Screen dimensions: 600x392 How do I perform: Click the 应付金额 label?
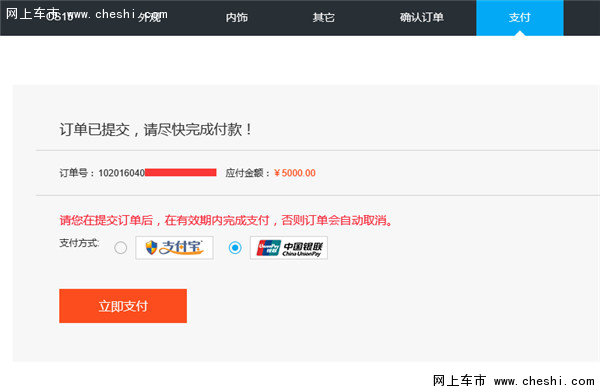pos(247,173)
